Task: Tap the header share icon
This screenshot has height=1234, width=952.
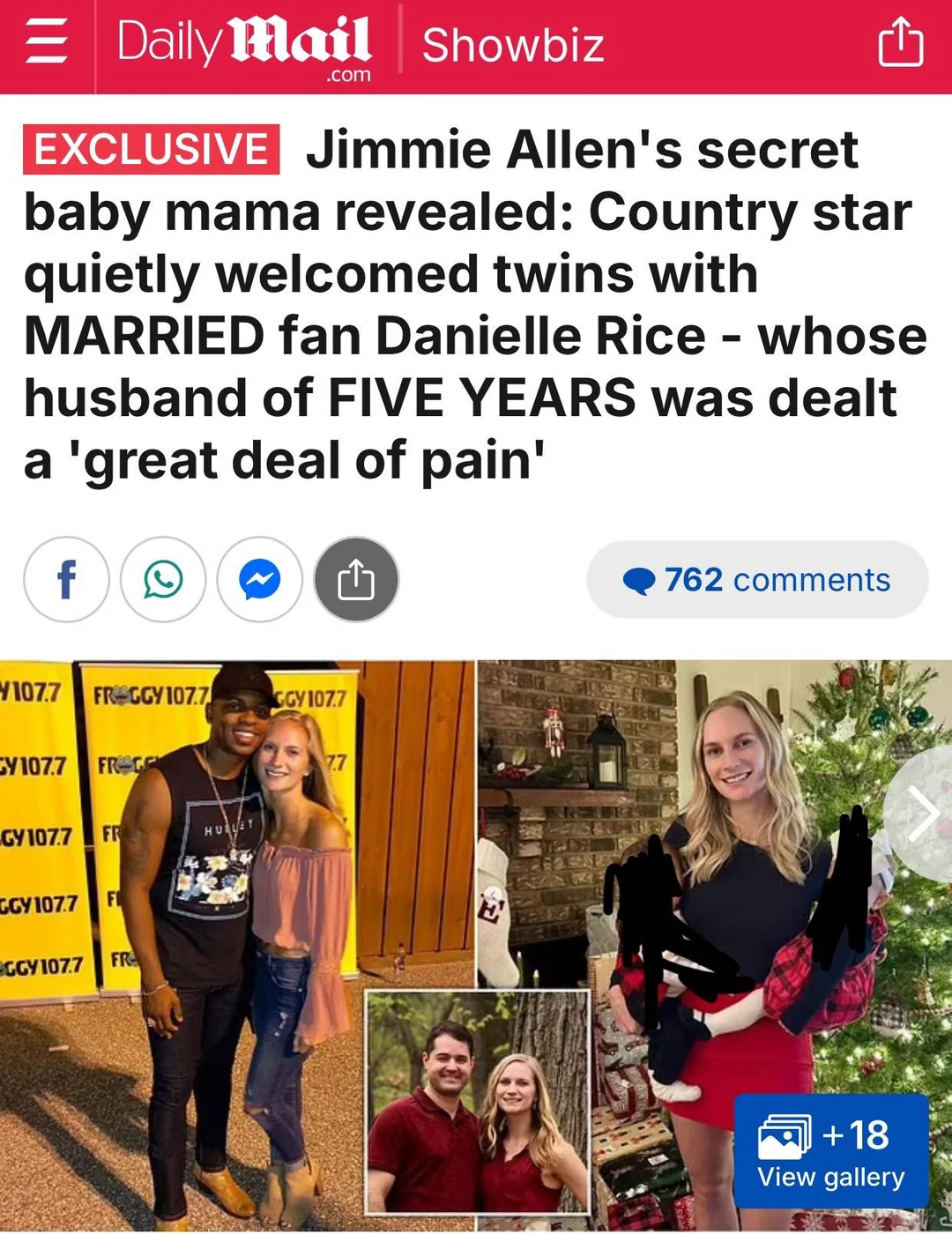Action: click(901, 44)
